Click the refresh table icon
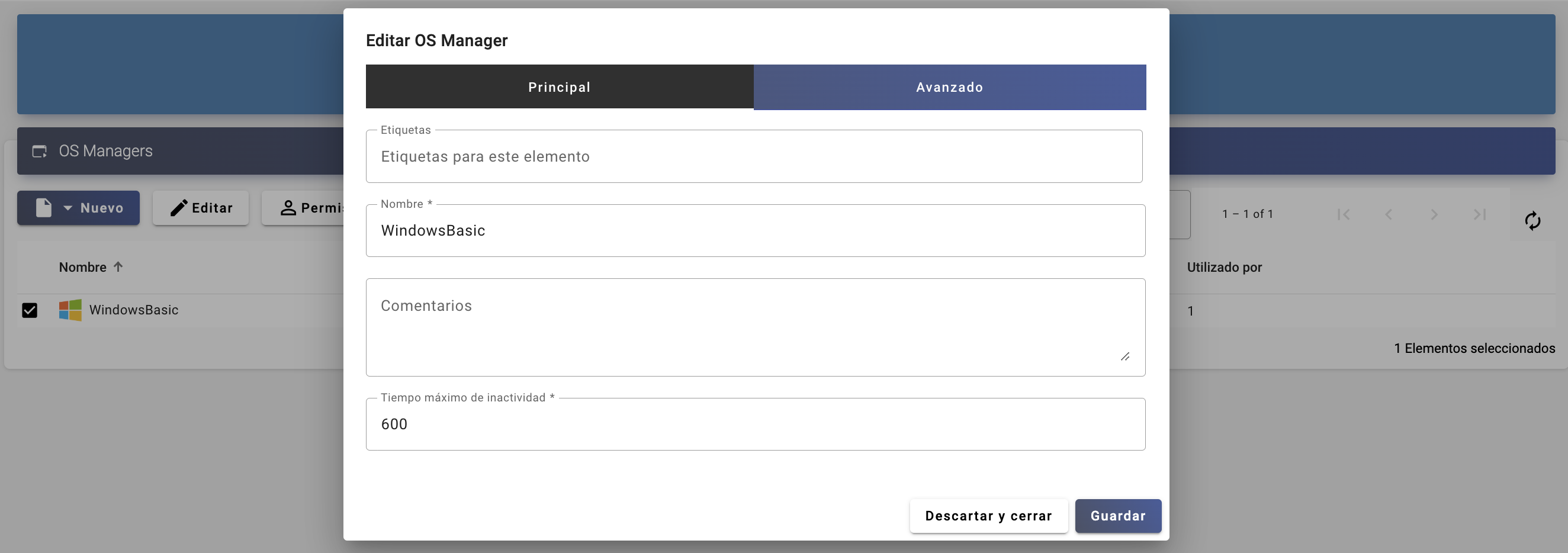This screenshot has width=1568, height=553. 1532,220
